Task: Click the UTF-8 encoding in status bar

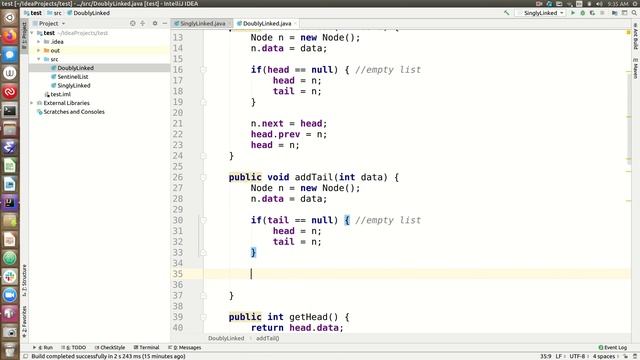Action: click(577, 356)
